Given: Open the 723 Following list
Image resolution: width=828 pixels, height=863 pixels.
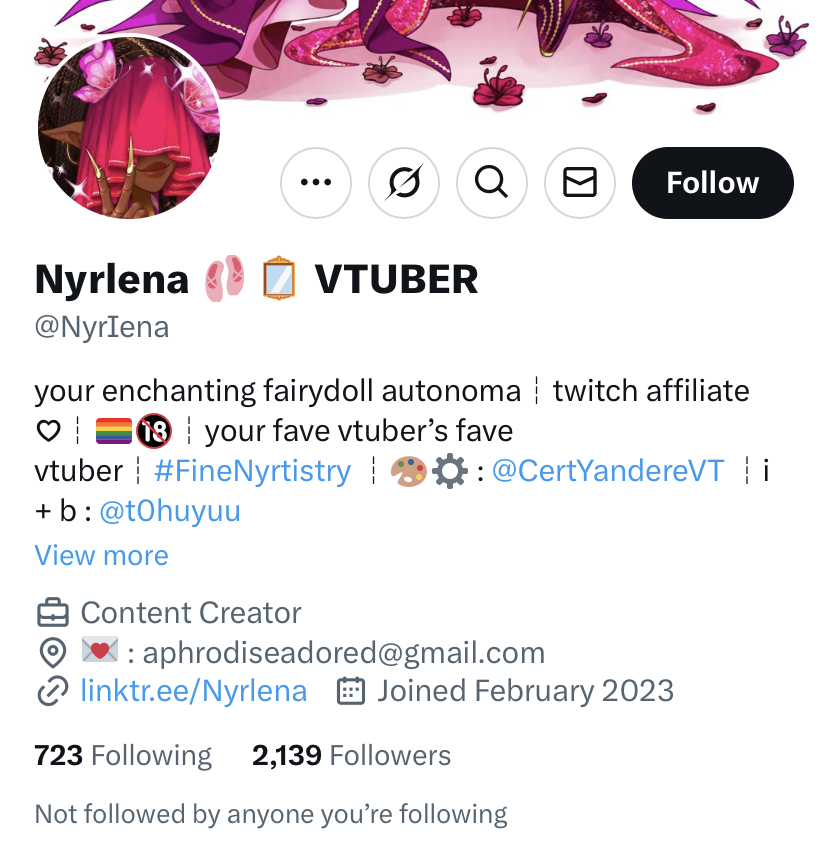Looking at the screenshot, I should pyautogui.click(x=123, y=755).
